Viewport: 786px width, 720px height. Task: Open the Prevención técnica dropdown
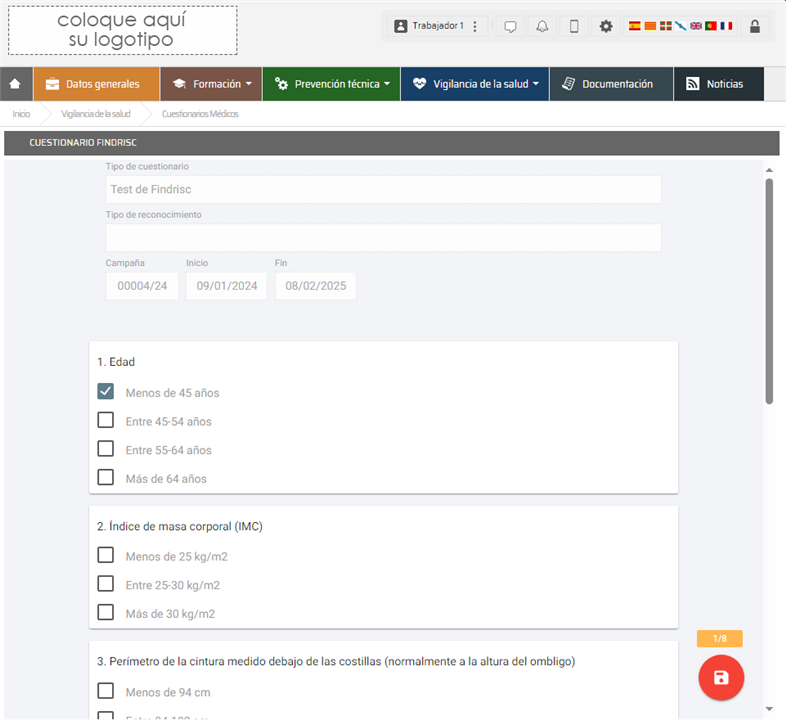pos(331,84)
